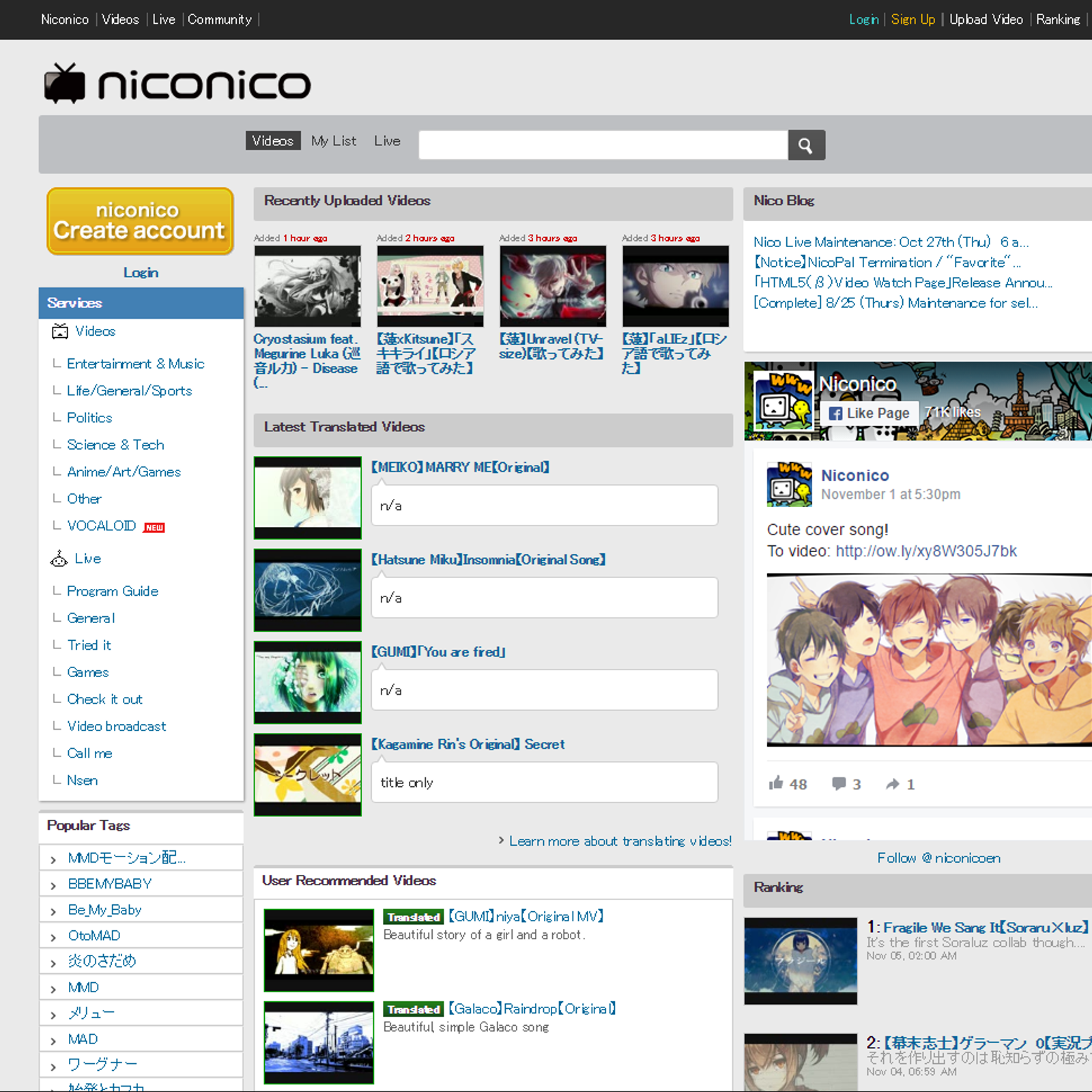Open the NicoPal Termination notice post
This screenshot has width=1092, height=1092.
tap(887, 262)
